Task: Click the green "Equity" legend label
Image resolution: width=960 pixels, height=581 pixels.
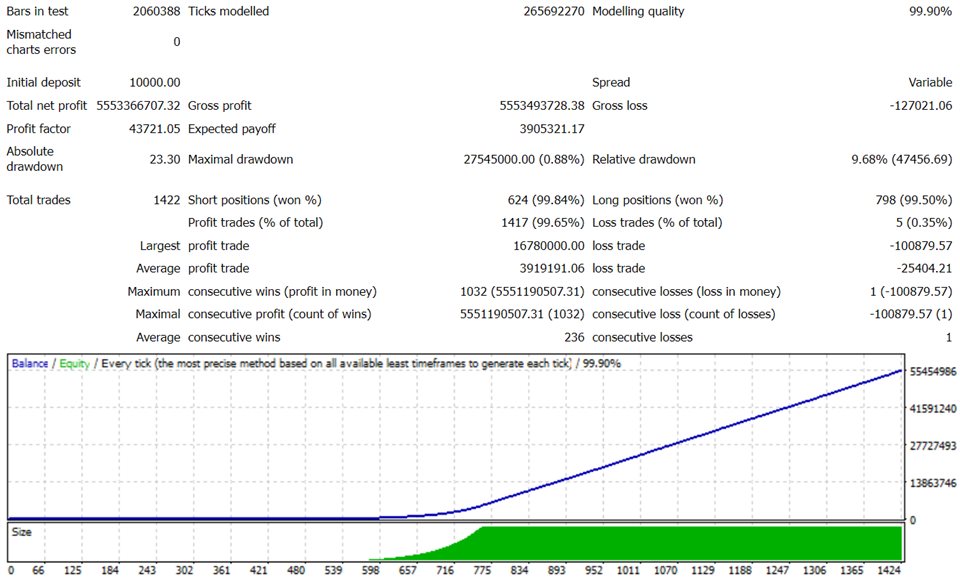Action: (x=75, y=363)
